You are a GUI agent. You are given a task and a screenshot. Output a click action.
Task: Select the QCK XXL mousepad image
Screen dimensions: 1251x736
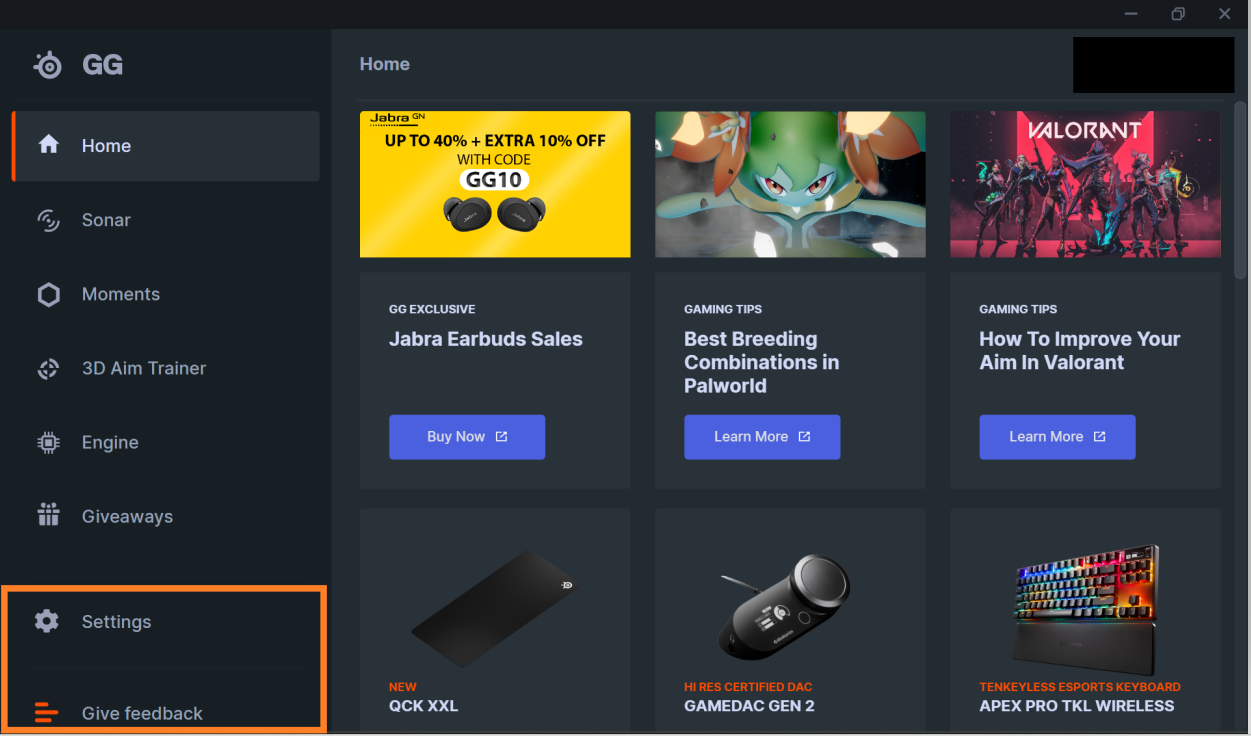pos(495,609)
